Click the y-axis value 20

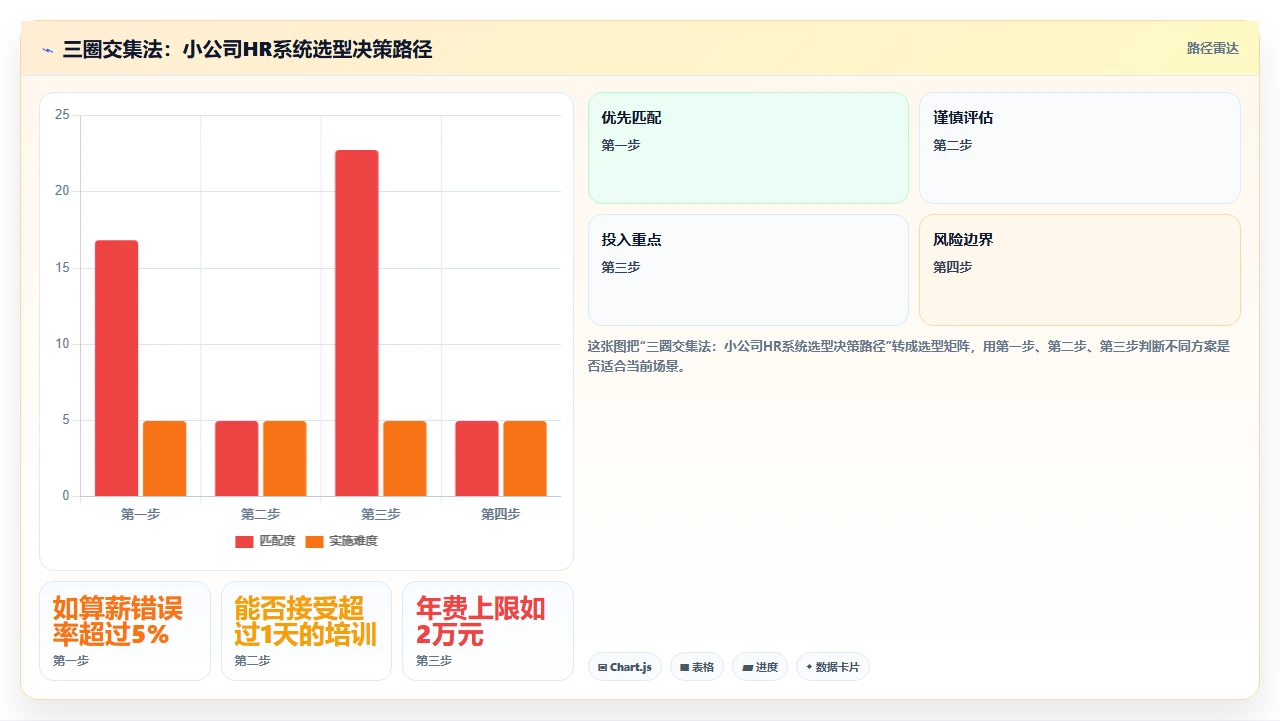point(62,191)
